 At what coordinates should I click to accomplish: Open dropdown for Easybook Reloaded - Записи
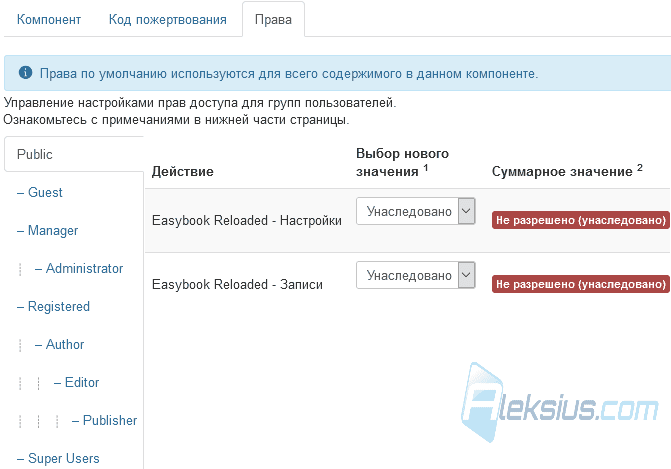click(x=416, y=275)
